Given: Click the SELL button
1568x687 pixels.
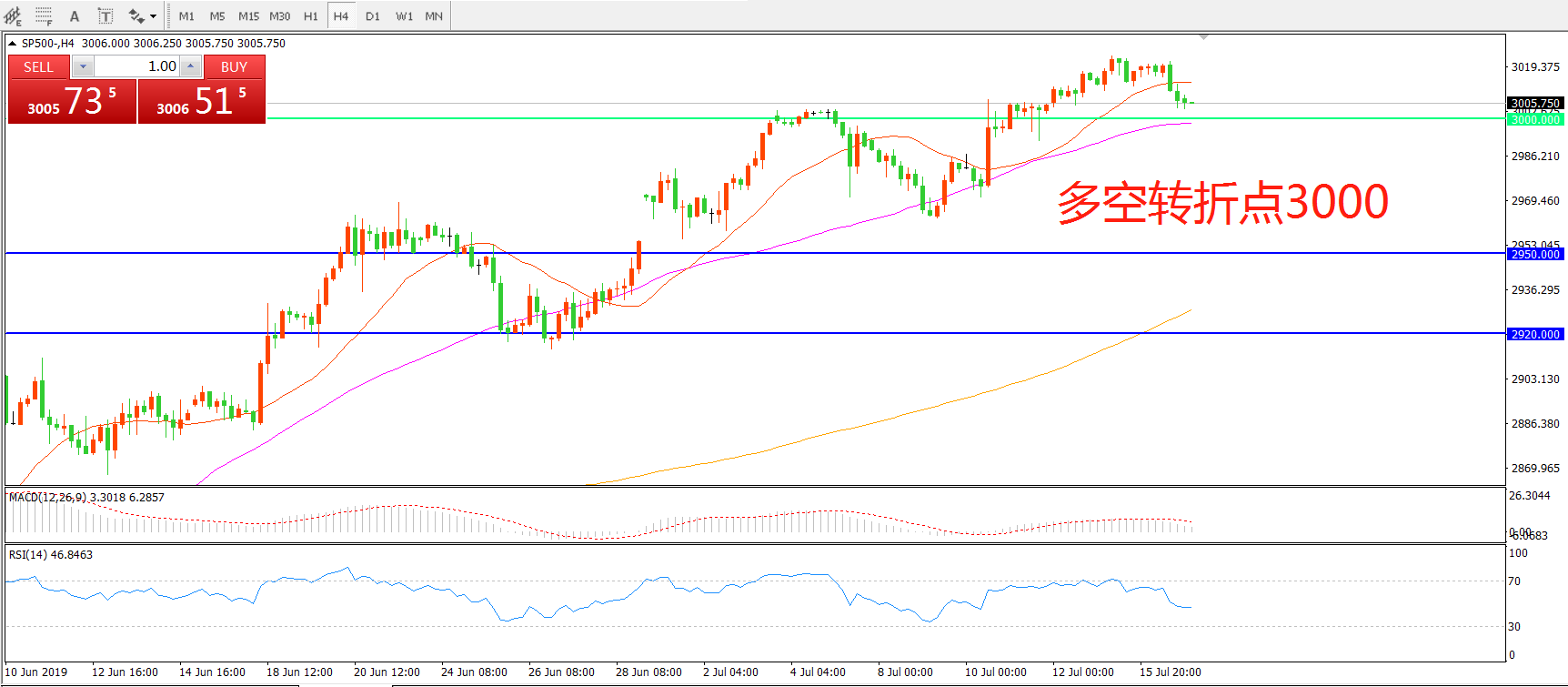Looking at the screenshot, I should point(38,66).
